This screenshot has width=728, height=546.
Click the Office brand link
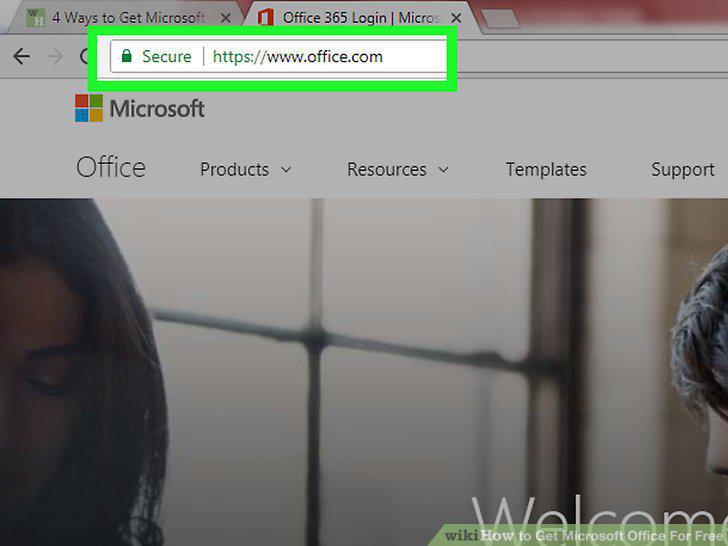click(x=111, y=167)
